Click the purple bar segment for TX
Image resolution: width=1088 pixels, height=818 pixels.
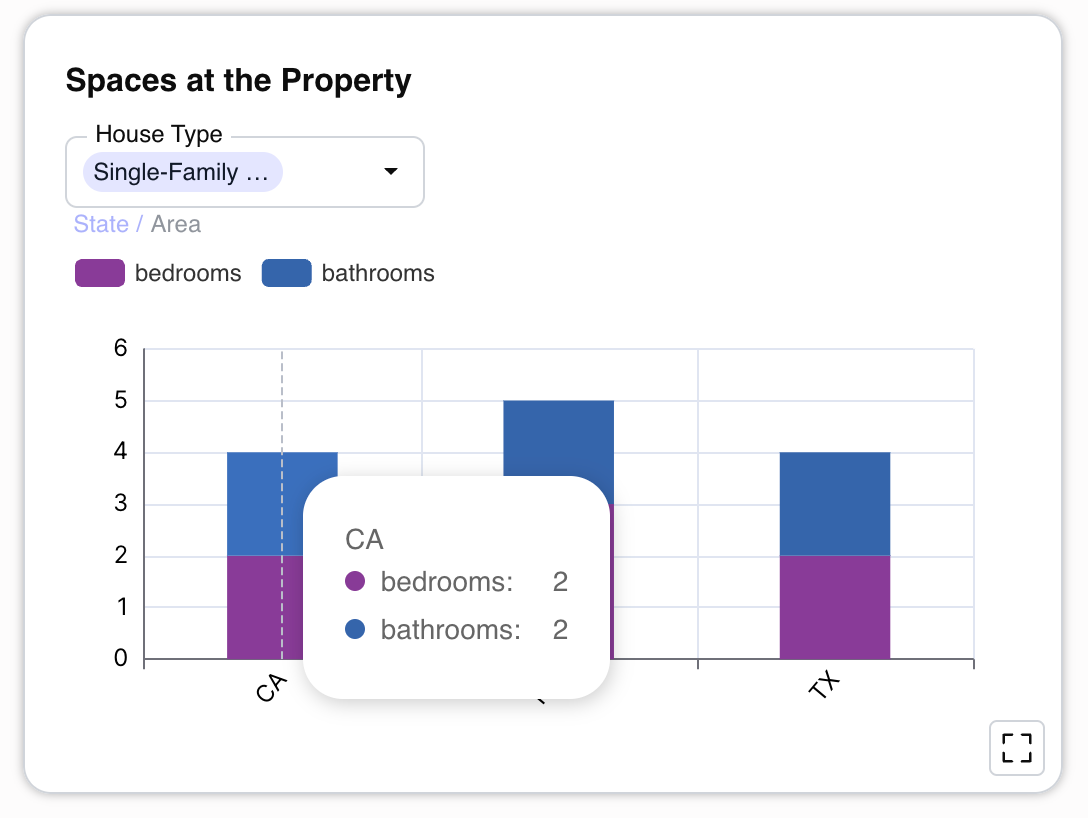834,605
